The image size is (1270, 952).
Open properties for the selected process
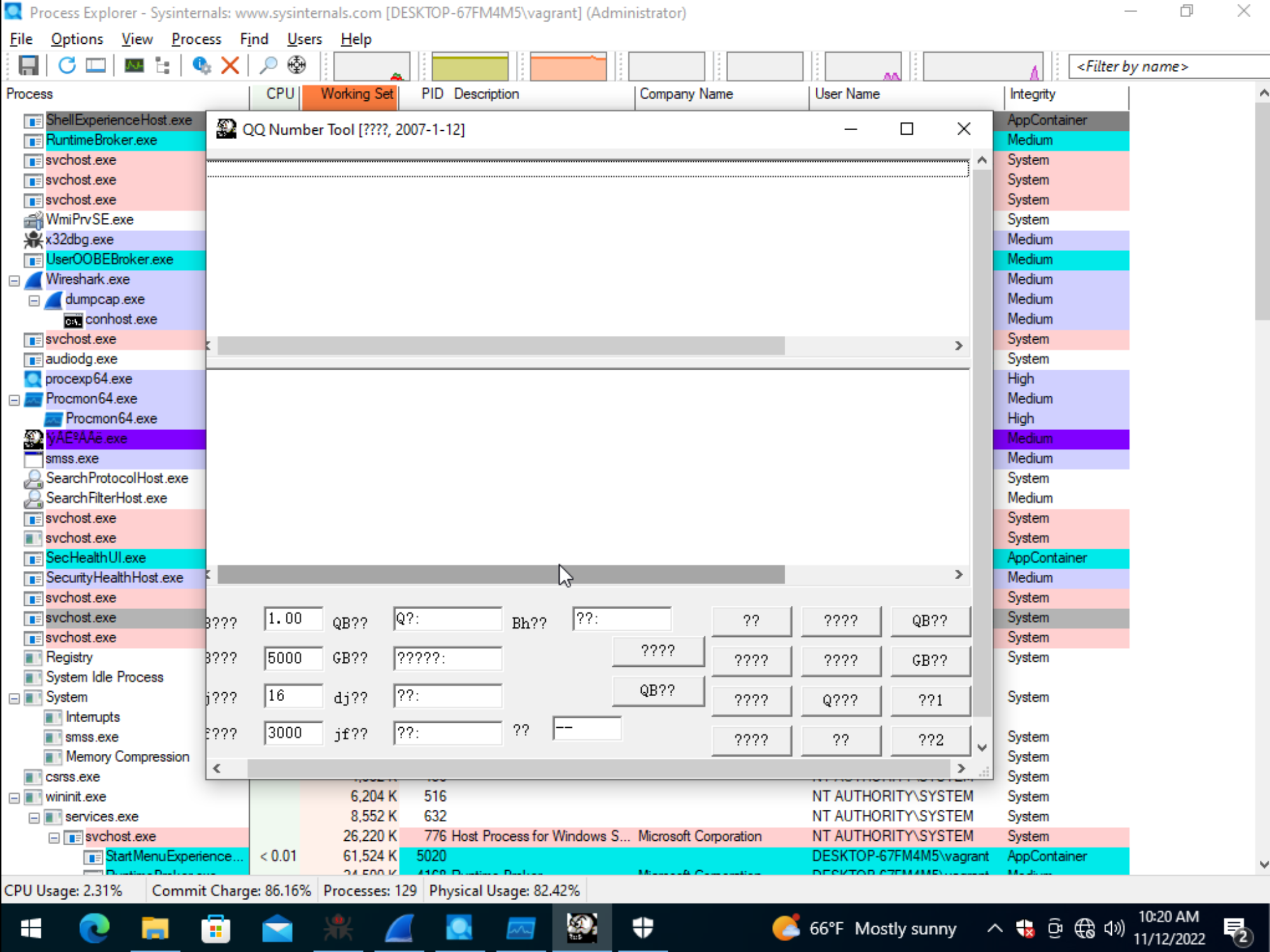201,65
